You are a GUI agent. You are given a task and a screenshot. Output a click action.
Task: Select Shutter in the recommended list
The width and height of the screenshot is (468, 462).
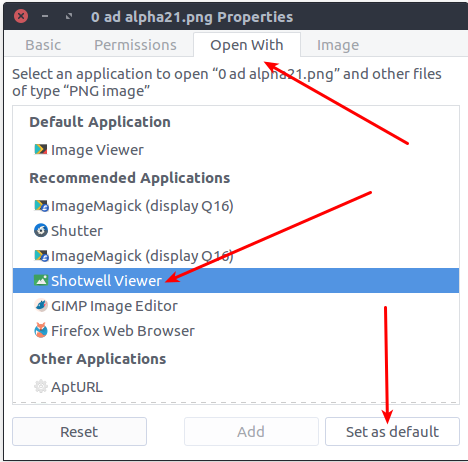point(236,230)
